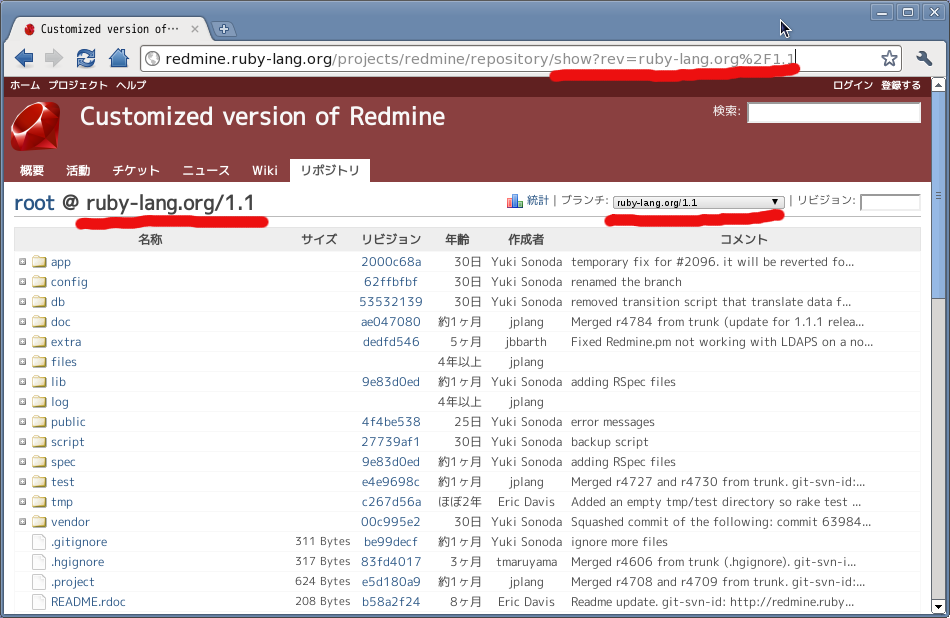The image size is (950, 618).
Task: Expand the doc directory tree node
Action: tap(22, 322)
